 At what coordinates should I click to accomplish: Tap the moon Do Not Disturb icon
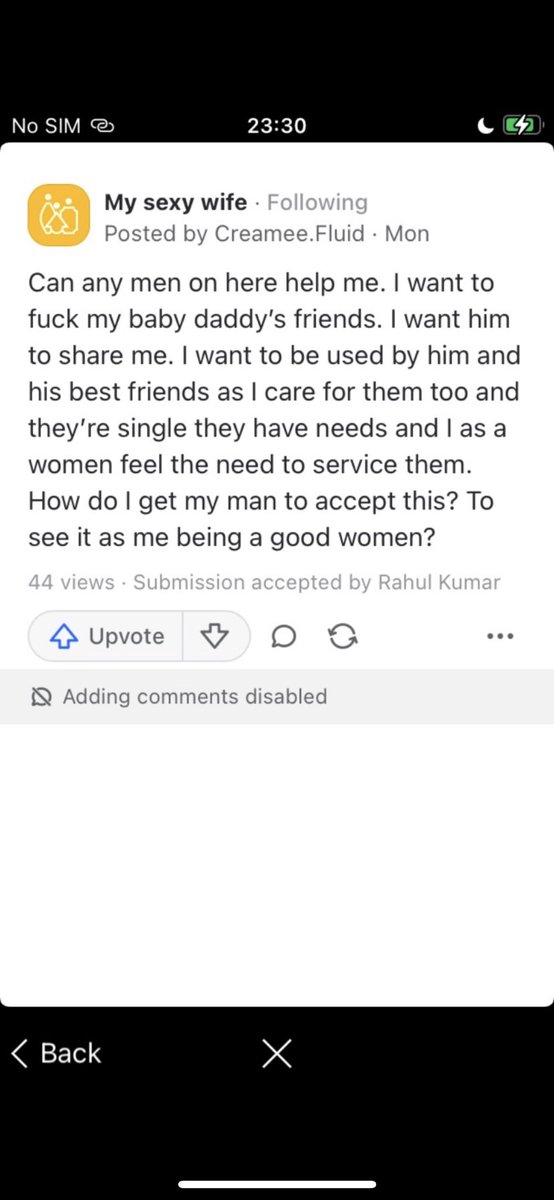486,126
